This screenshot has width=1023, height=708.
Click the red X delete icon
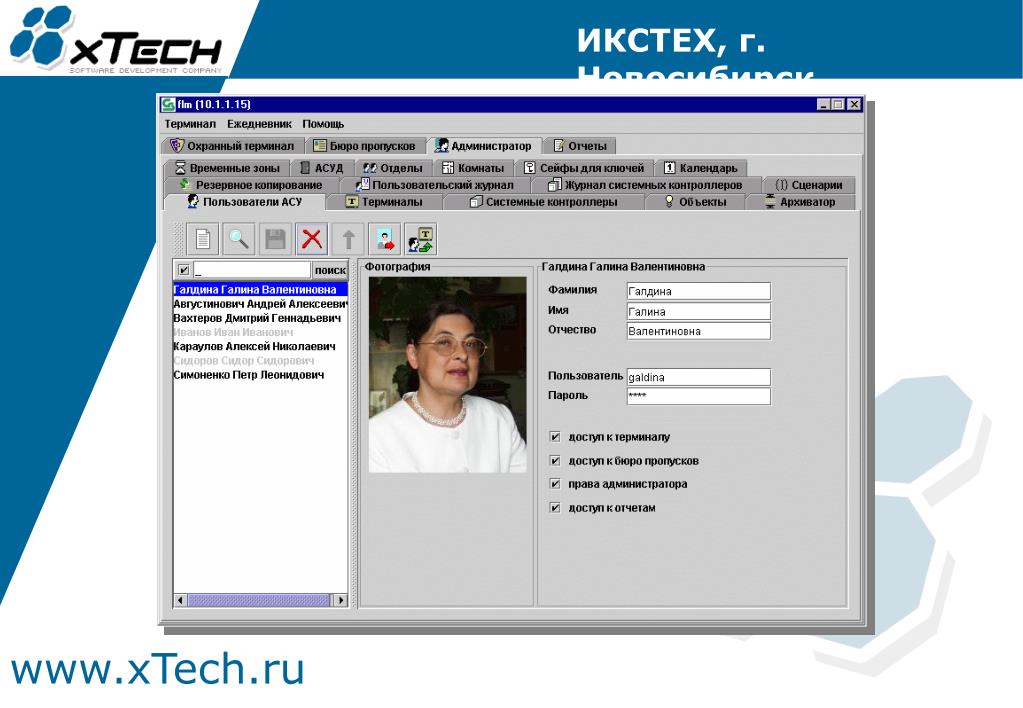point(312,239)
